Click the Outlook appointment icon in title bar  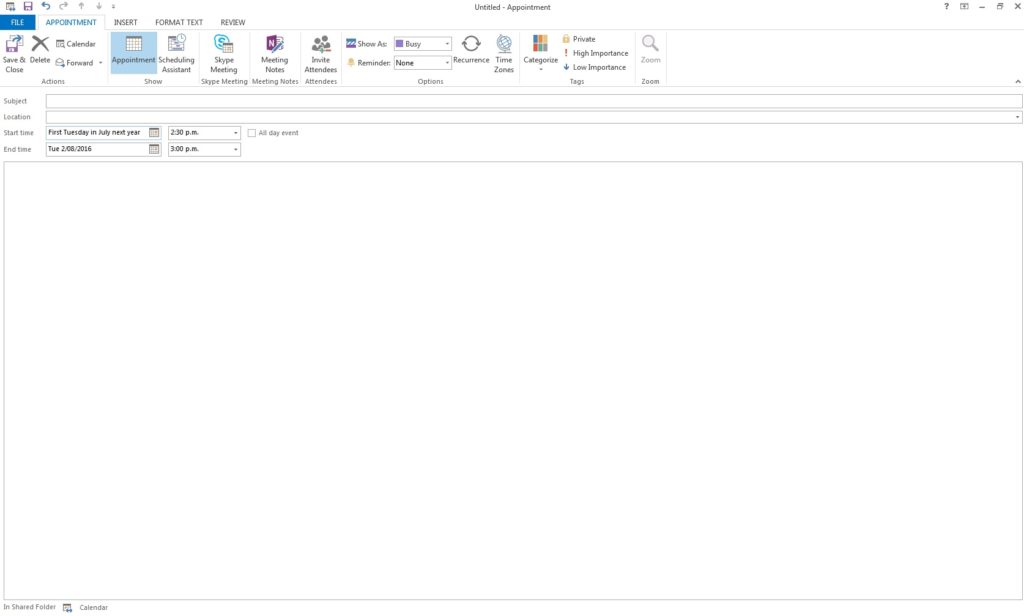coord(10,7)
